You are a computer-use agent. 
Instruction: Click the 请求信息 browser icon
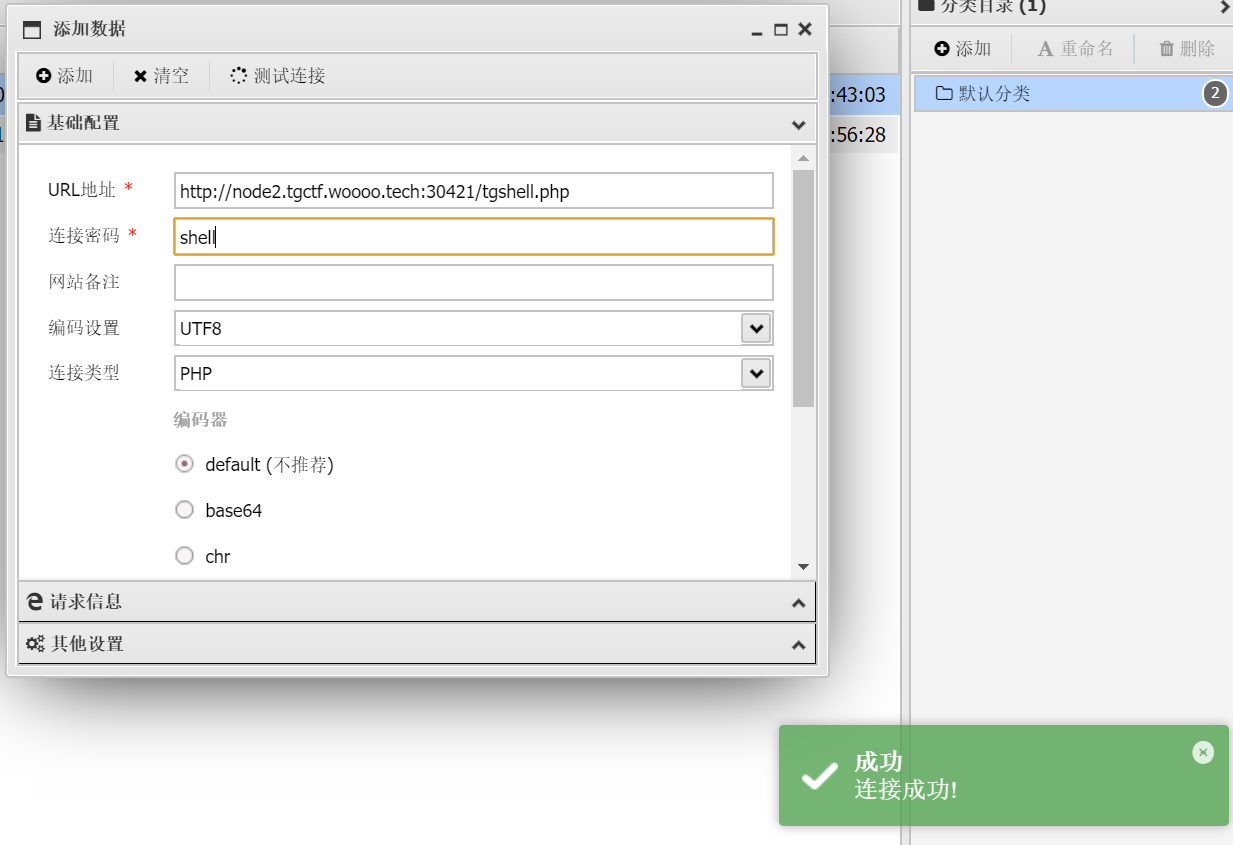[35, 602]
